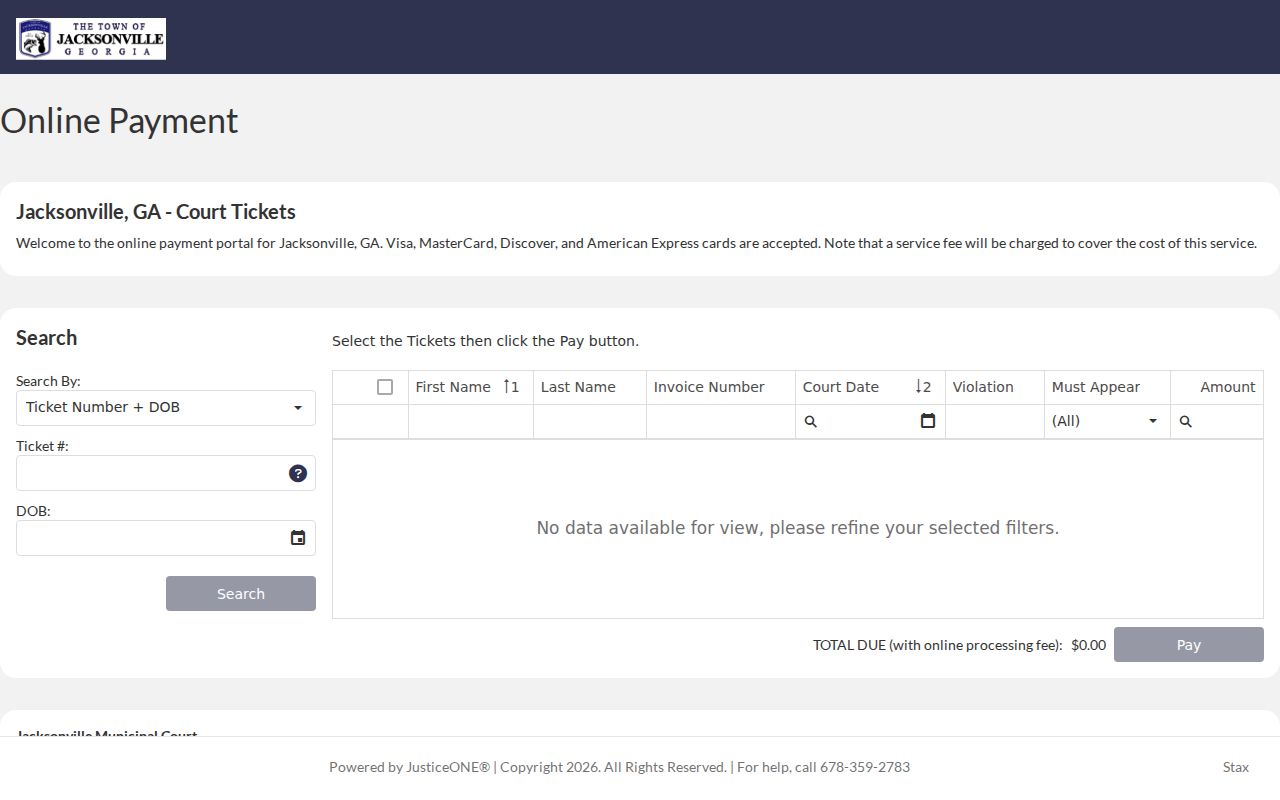The image size is (1280, 800).
Task: Click the 'Online Payment' page heading
Action: click(119, 120)
